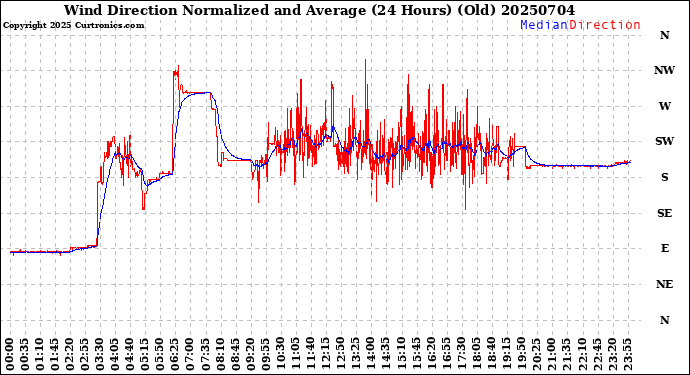Click the 08:10 time label

point(220,355)
